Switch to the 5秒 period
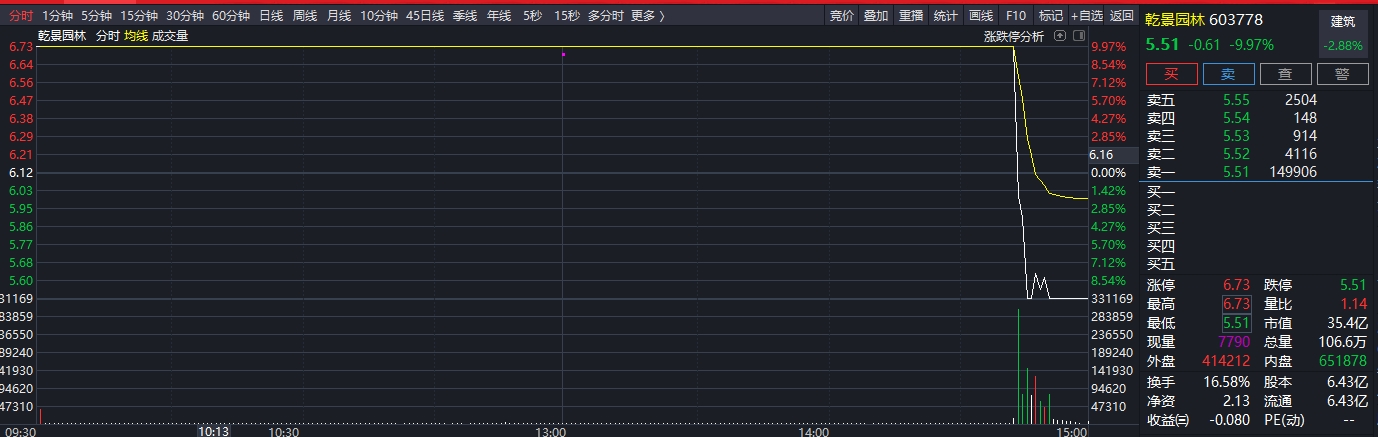 coord(532,16)
